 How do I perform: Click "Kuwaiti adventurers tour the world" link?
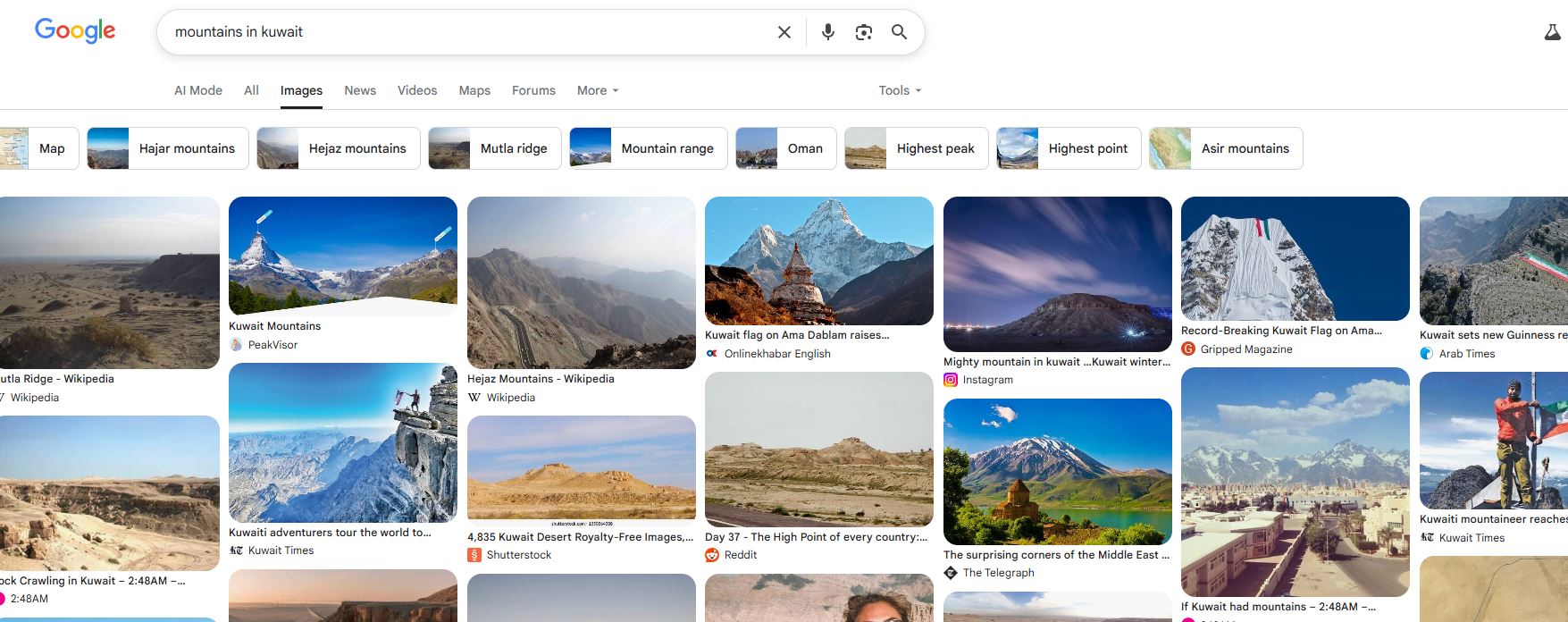click(x=330, y=532)
